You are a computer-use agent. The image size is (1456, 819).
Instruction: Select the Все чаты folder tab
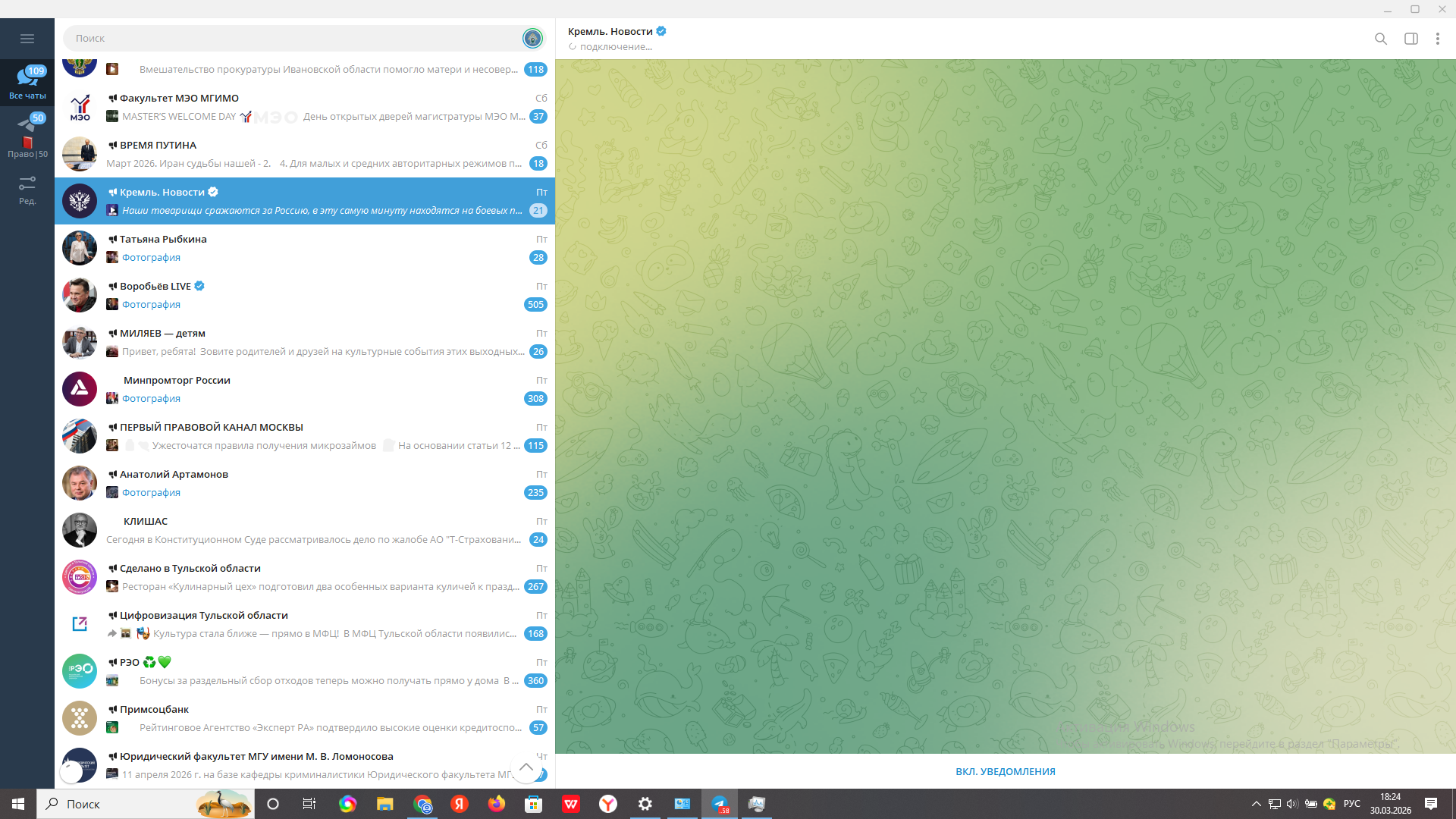(27, 82)
